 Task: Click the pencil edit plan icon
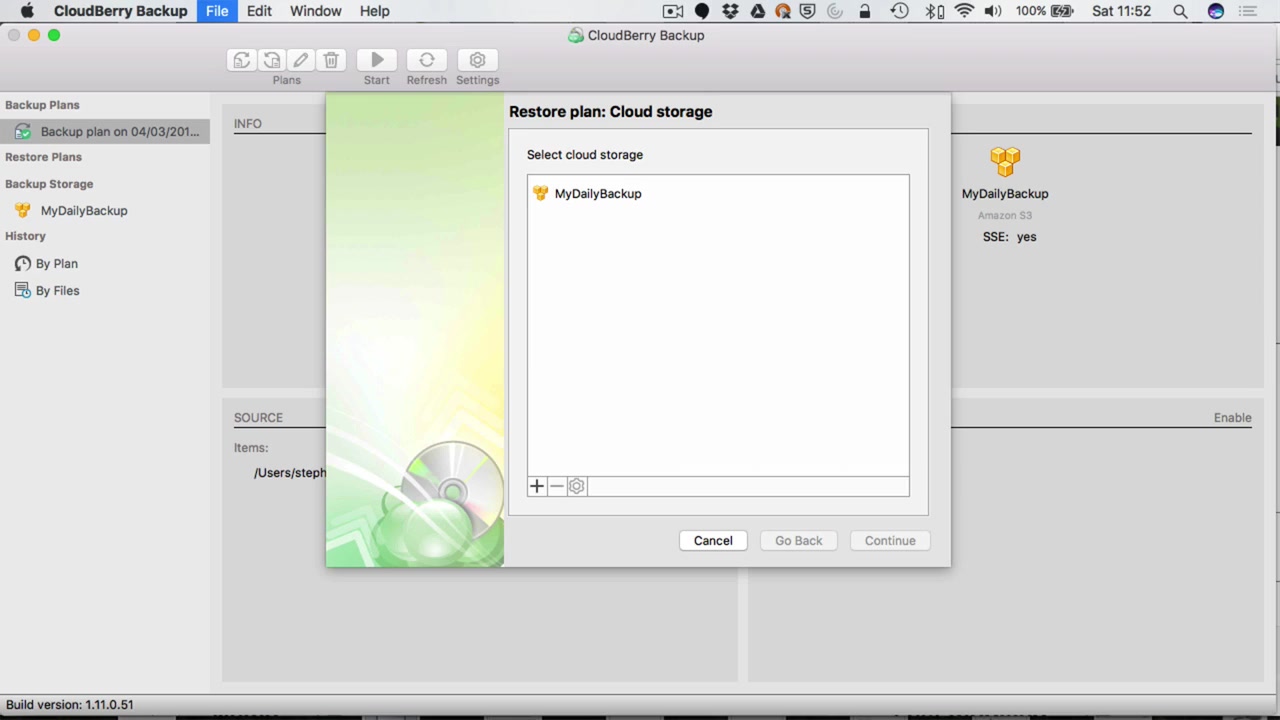[x=301, y=60]
